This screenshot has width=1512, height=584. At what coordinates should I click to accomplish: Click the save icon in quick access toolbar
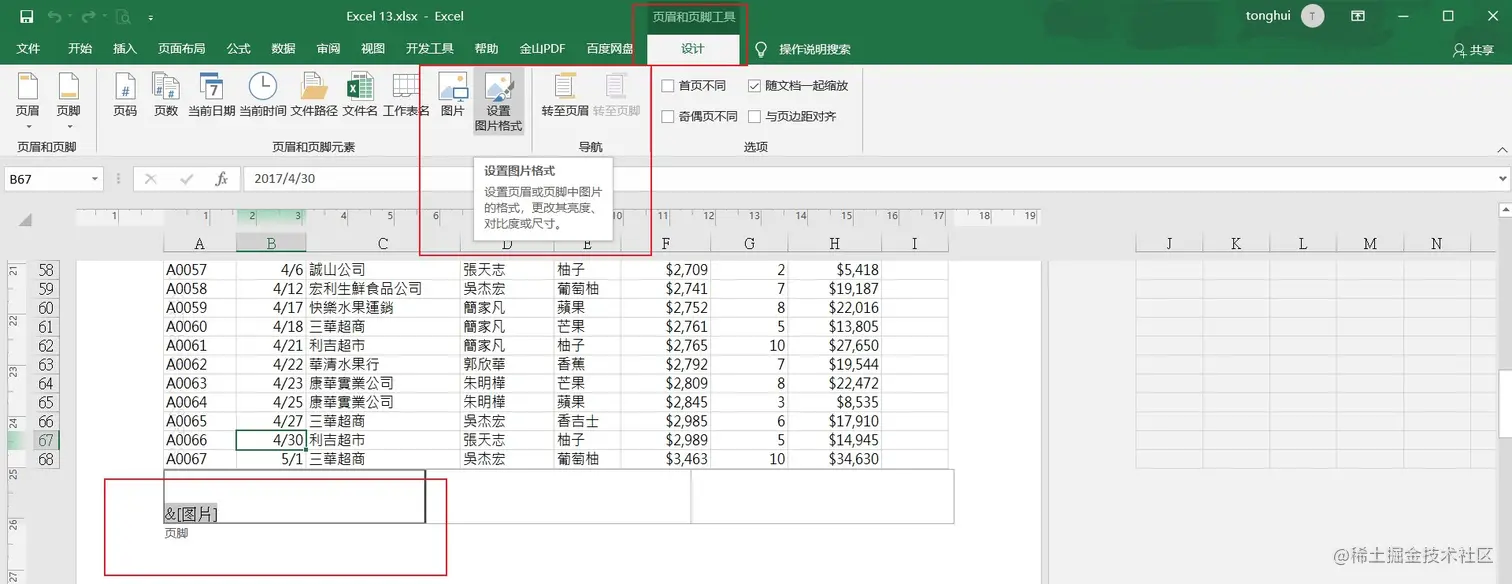[26, 16]
